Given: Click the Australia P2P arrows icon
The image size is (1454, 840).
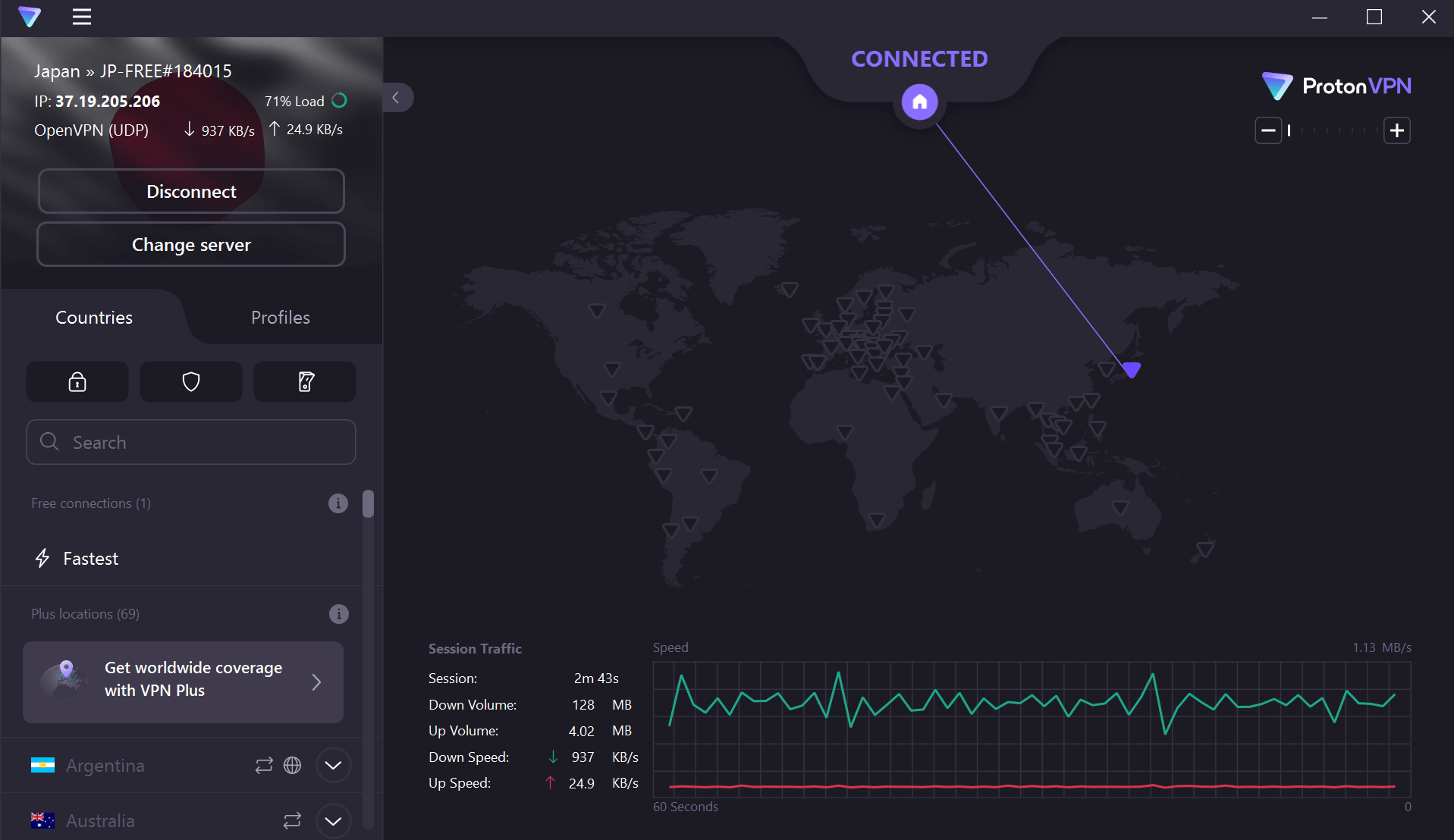Looking at the screenshot, I should pos(292,821).
